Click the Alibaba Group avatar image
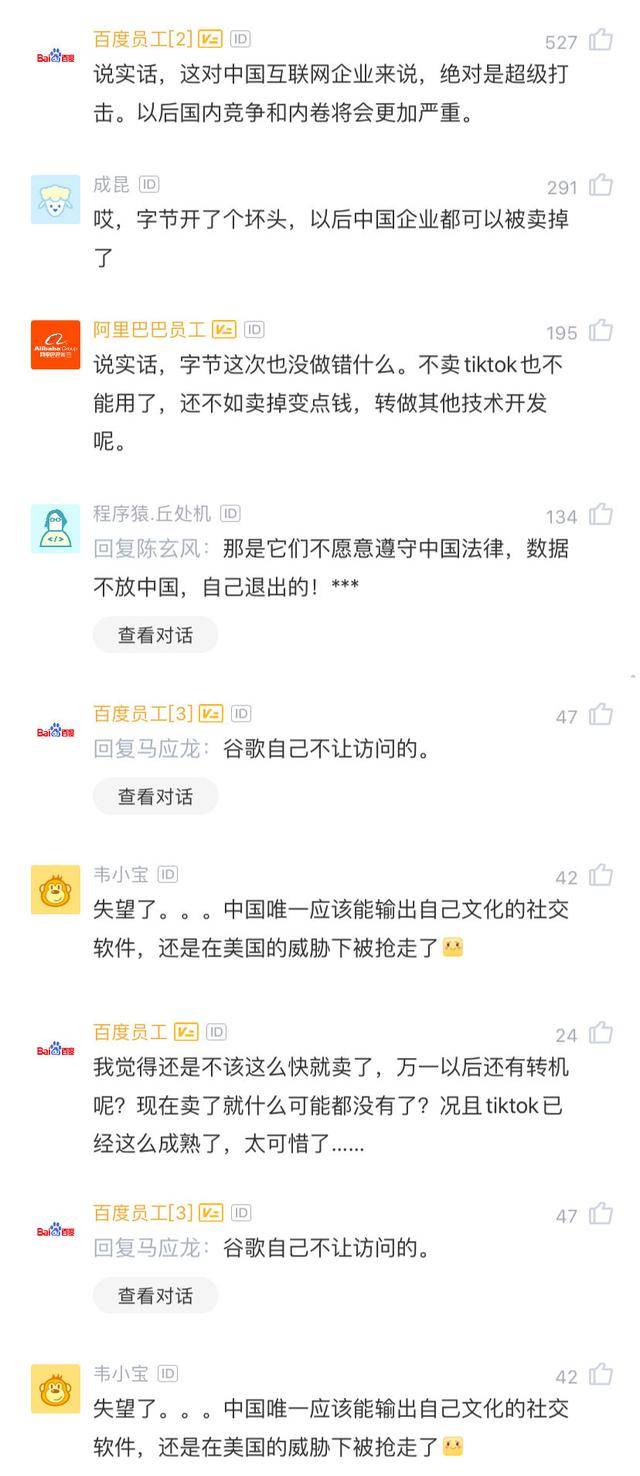640x1476 pixels. (x=54, y=340)
